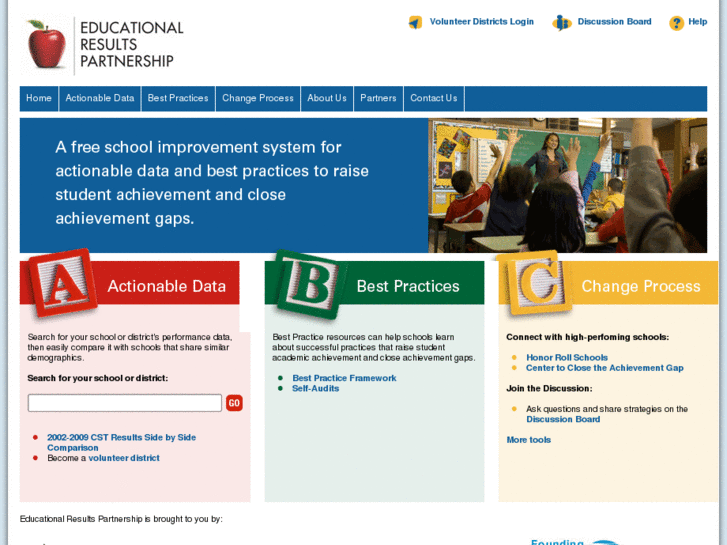This screenshot has width=727, height=545.
Task: Click the red apple logo
Action: pyautogui.click(x=46, y=45)
